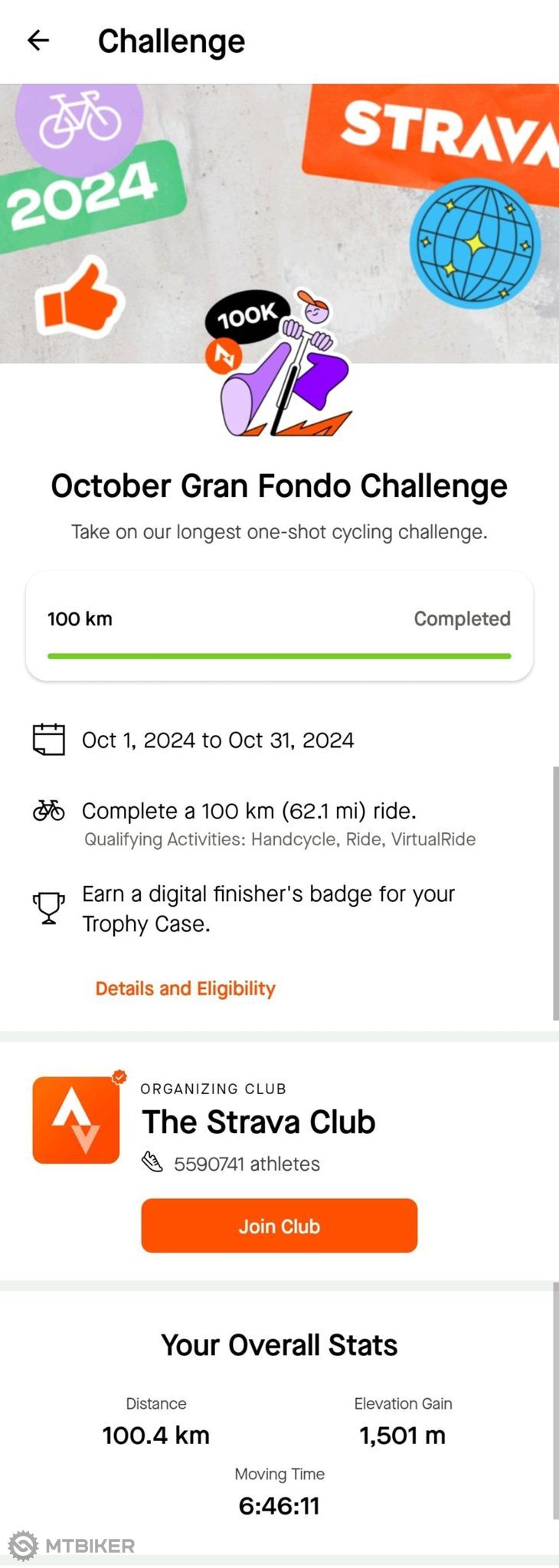
Task: Click the green challenge progress bar
Action: pyautogui.click(x=279, y=656)
